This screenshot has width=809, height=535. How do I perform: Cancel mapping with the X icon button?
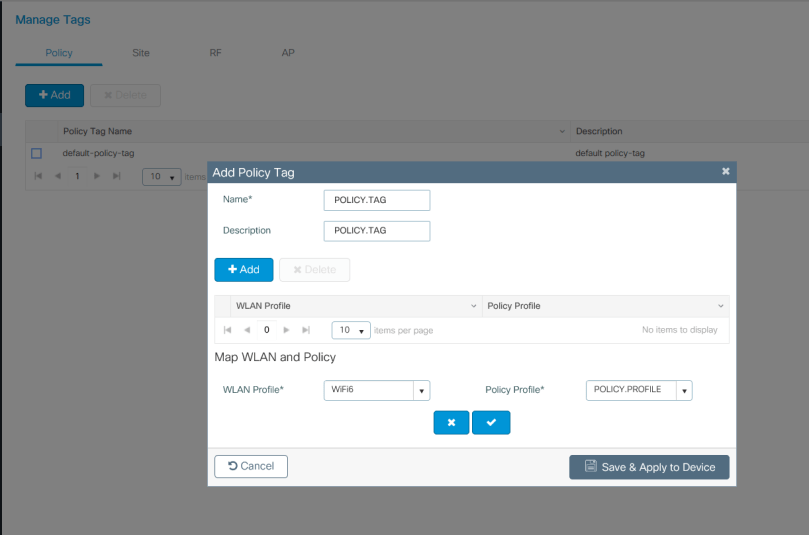[451, 423]
